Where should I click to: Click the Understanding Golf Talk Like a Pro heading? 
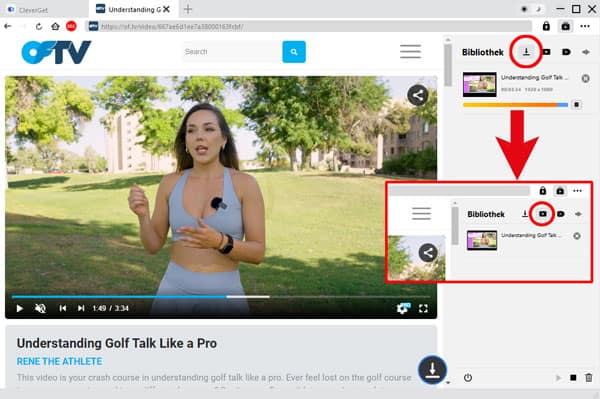pyautogui.click(x=117, y=343)
